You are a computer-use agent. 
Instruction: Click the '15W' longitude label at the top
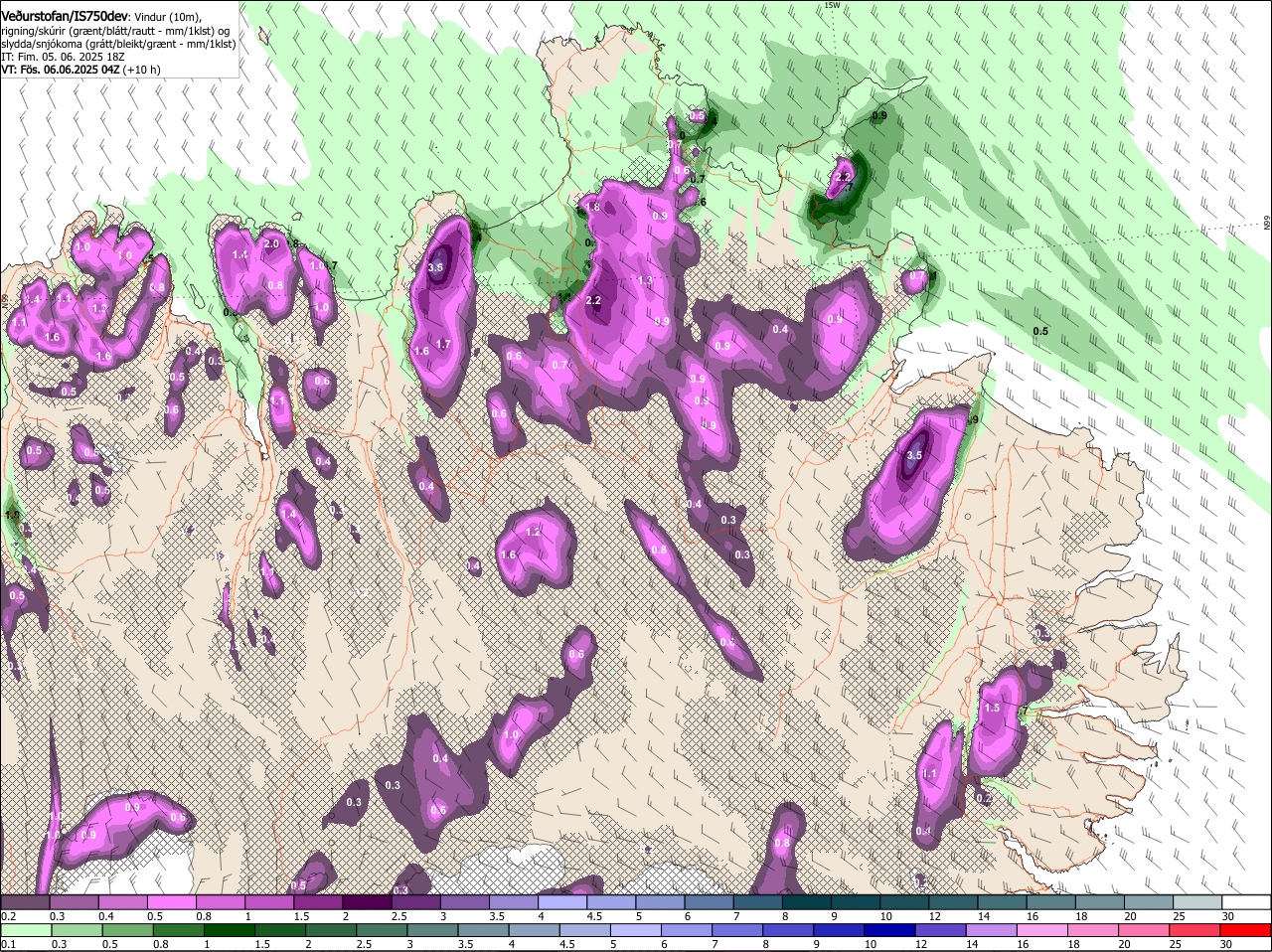(832, 5)
